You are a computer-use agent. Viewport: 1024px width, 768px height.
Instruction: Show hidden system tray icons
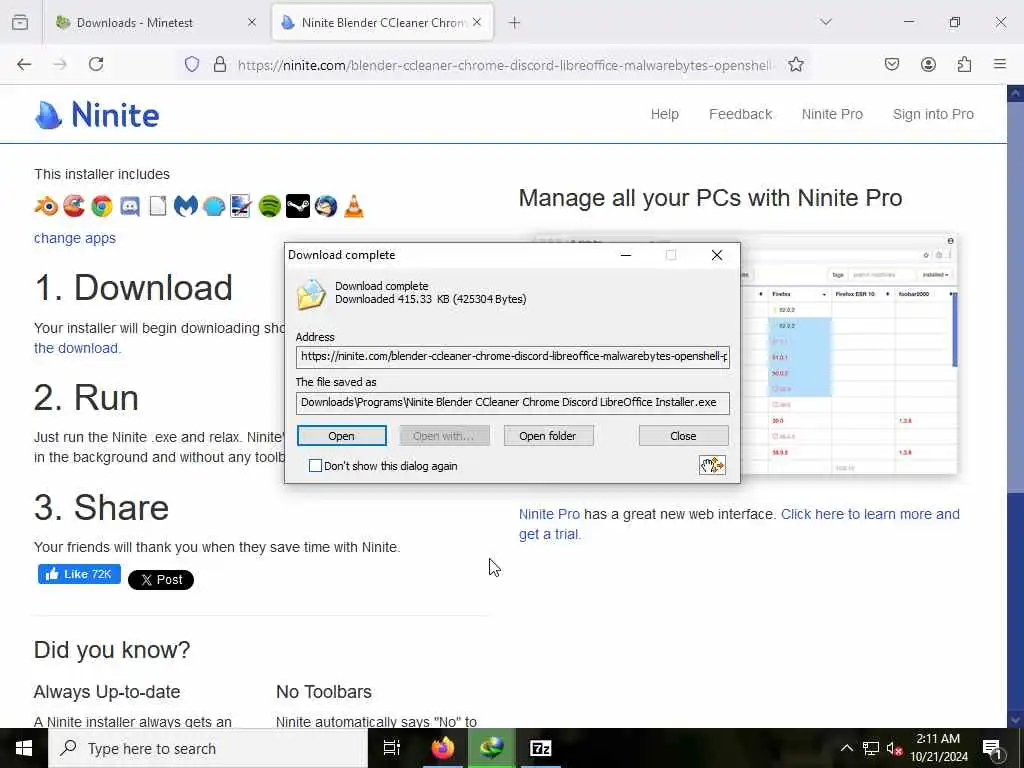[x=846, y=748]
